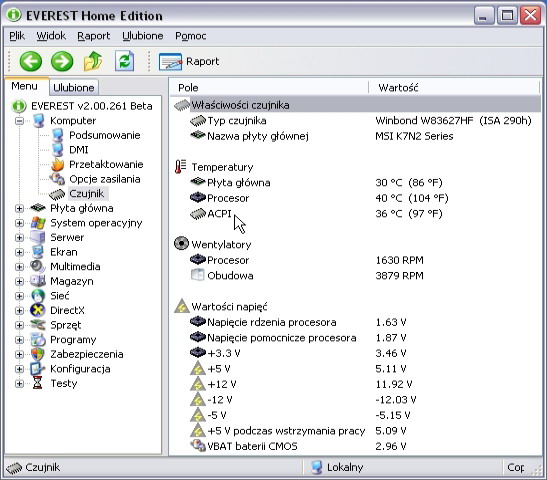This screenshot has height=480, width=547.
Task: Click the Magazyn drive icon
Action: [38, 281]
